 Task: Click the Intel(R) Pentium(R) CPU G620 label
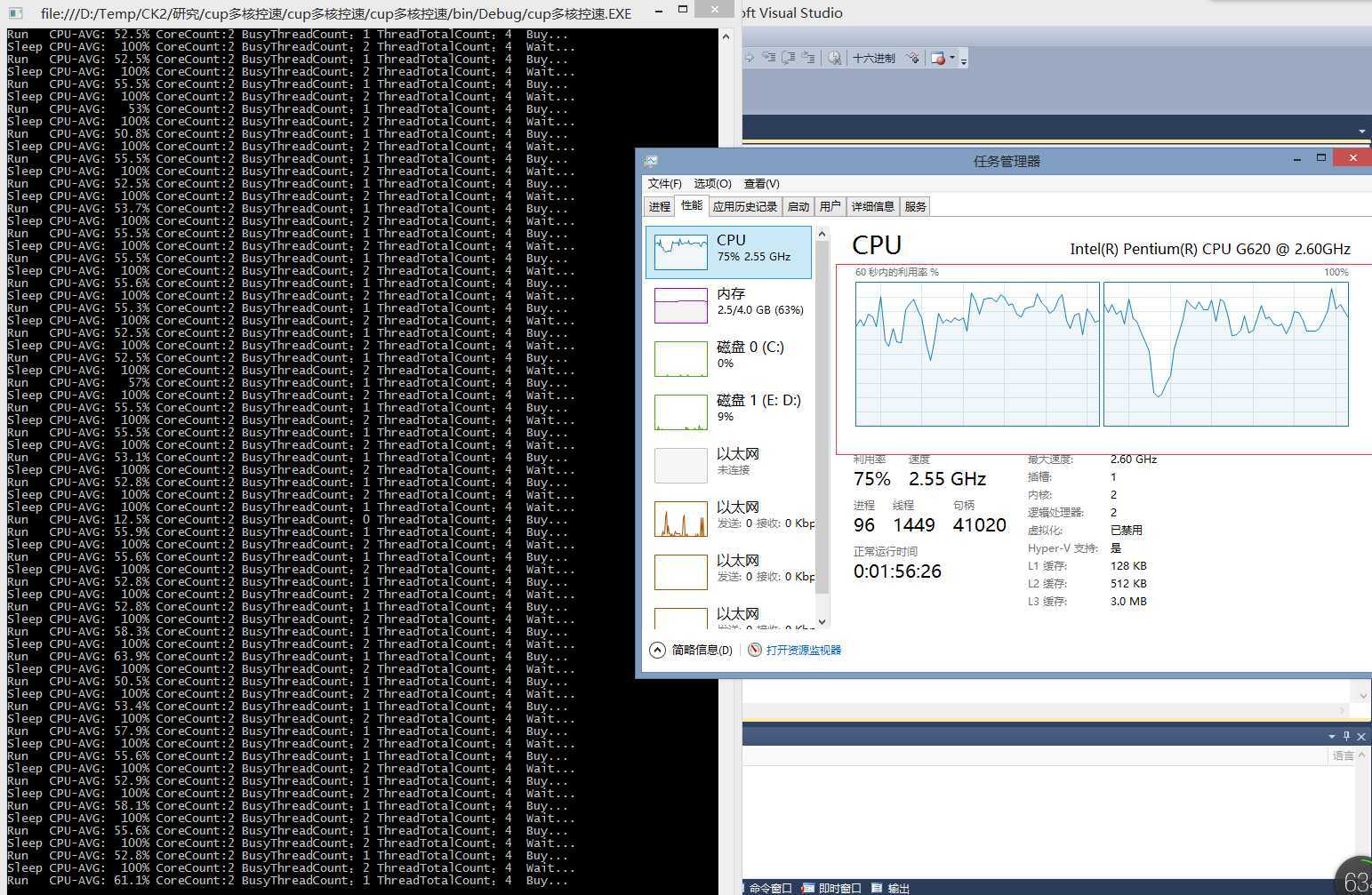pyautogui.click(x=1210, y=249)
